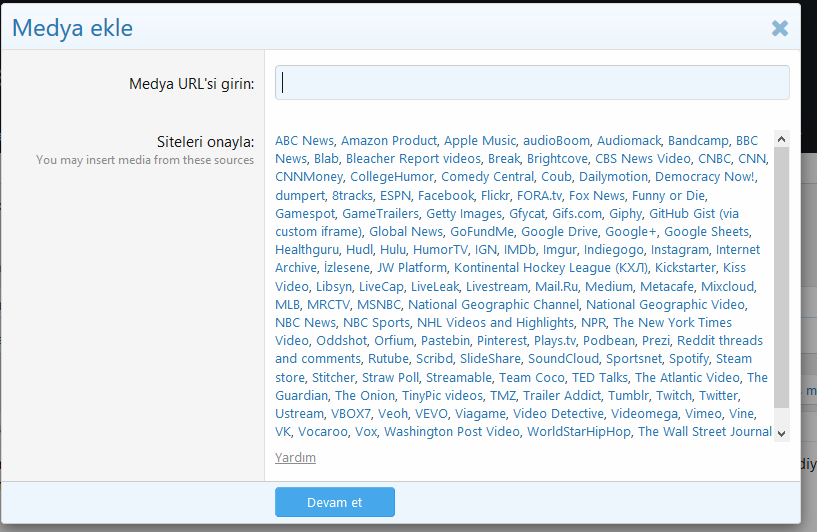Click the Medya URL'si input field
This screenshot has width=817, height=532.
click(532, 82)
